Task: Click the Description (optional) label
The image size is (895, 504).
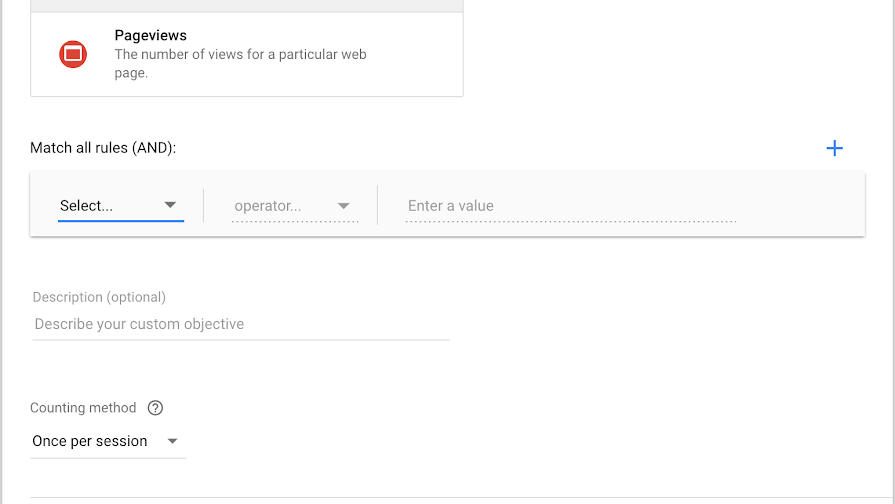Action: [99, 297]
